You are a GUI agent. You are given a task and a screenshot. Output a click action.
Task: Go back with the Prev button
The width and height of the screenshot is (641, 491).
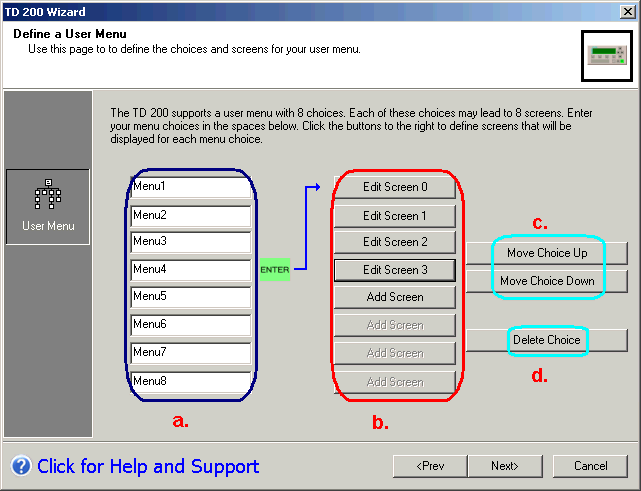coord(430,466)
